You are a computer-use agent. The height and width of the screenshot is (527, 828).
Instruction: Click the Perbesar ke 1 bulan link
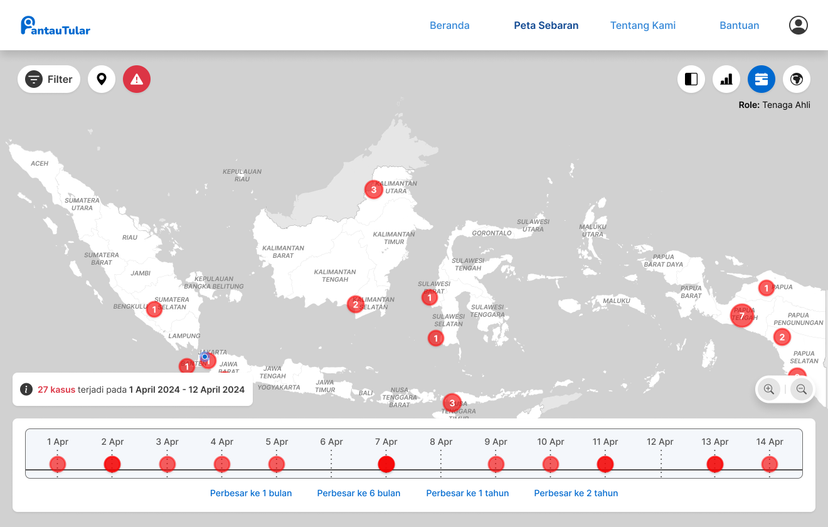tap(250, 493)
